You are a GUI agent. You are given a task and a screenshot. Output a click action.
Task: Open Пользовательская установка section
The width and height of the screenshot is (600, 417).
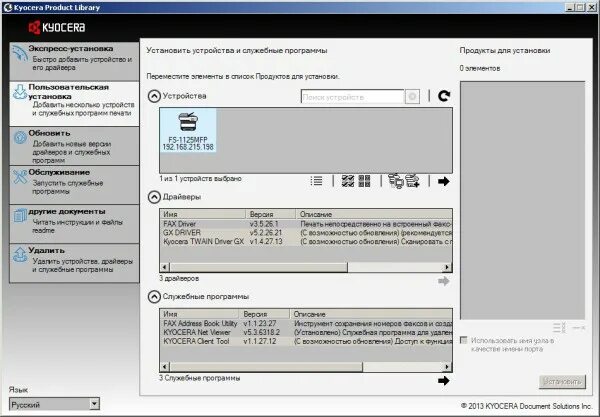point(74,104)
